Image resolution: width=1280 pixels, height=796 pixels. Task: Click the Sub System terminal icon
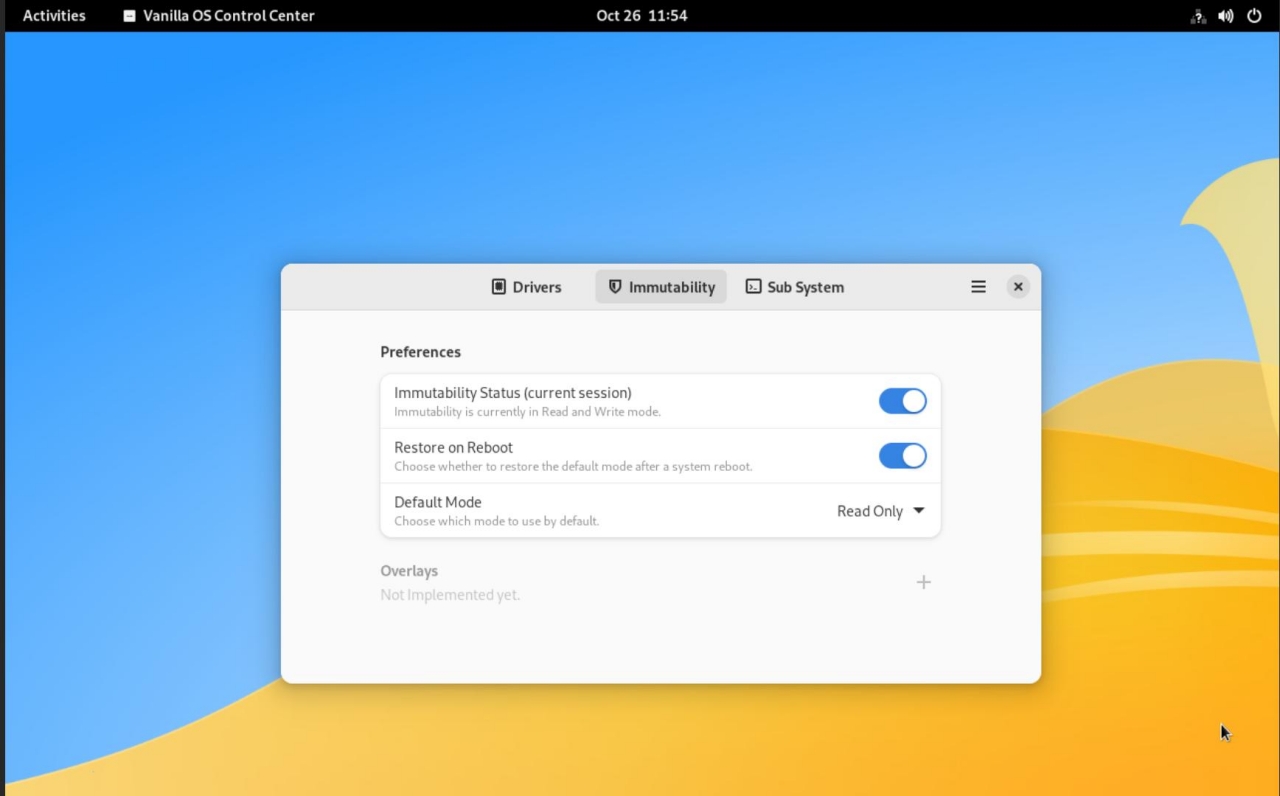pos(753,286)
